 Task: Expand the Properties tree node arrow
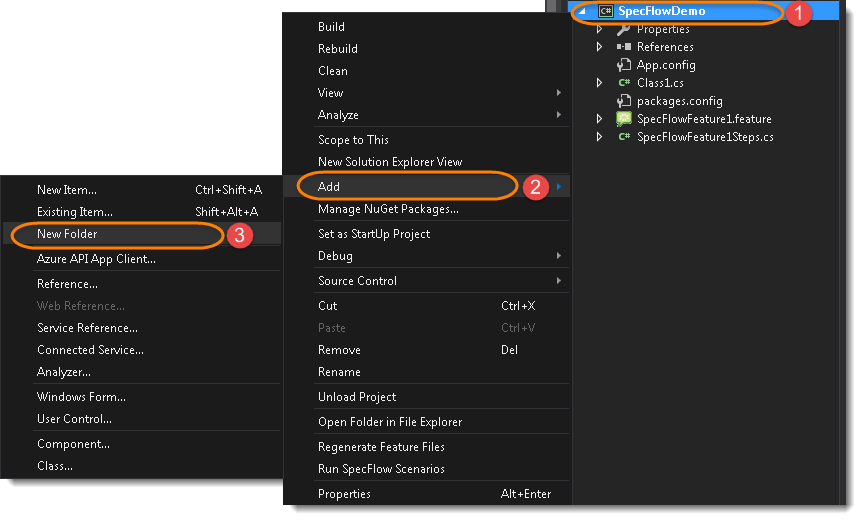(x=599, y=29)
